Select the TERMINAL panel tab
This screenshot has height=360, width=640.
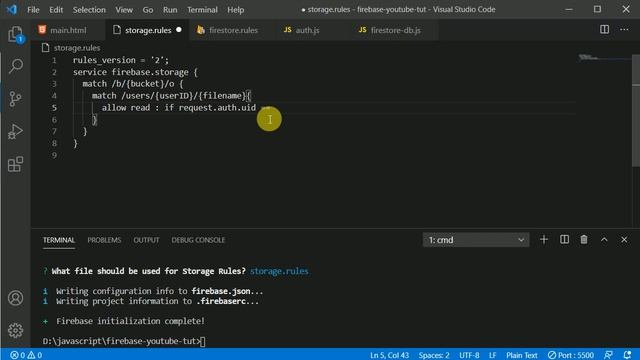tap(59, 240)
